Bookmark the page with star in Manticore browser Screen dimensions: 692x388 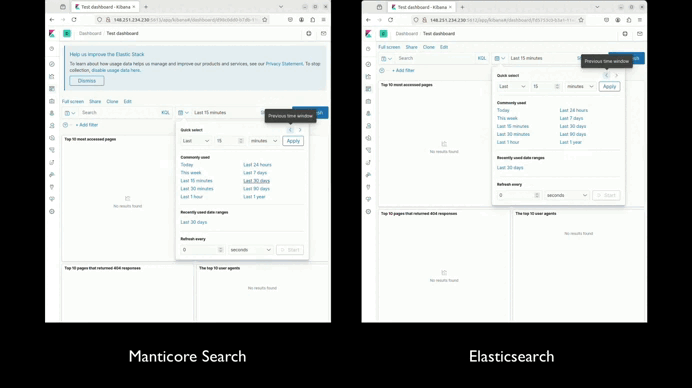(265, 20)
